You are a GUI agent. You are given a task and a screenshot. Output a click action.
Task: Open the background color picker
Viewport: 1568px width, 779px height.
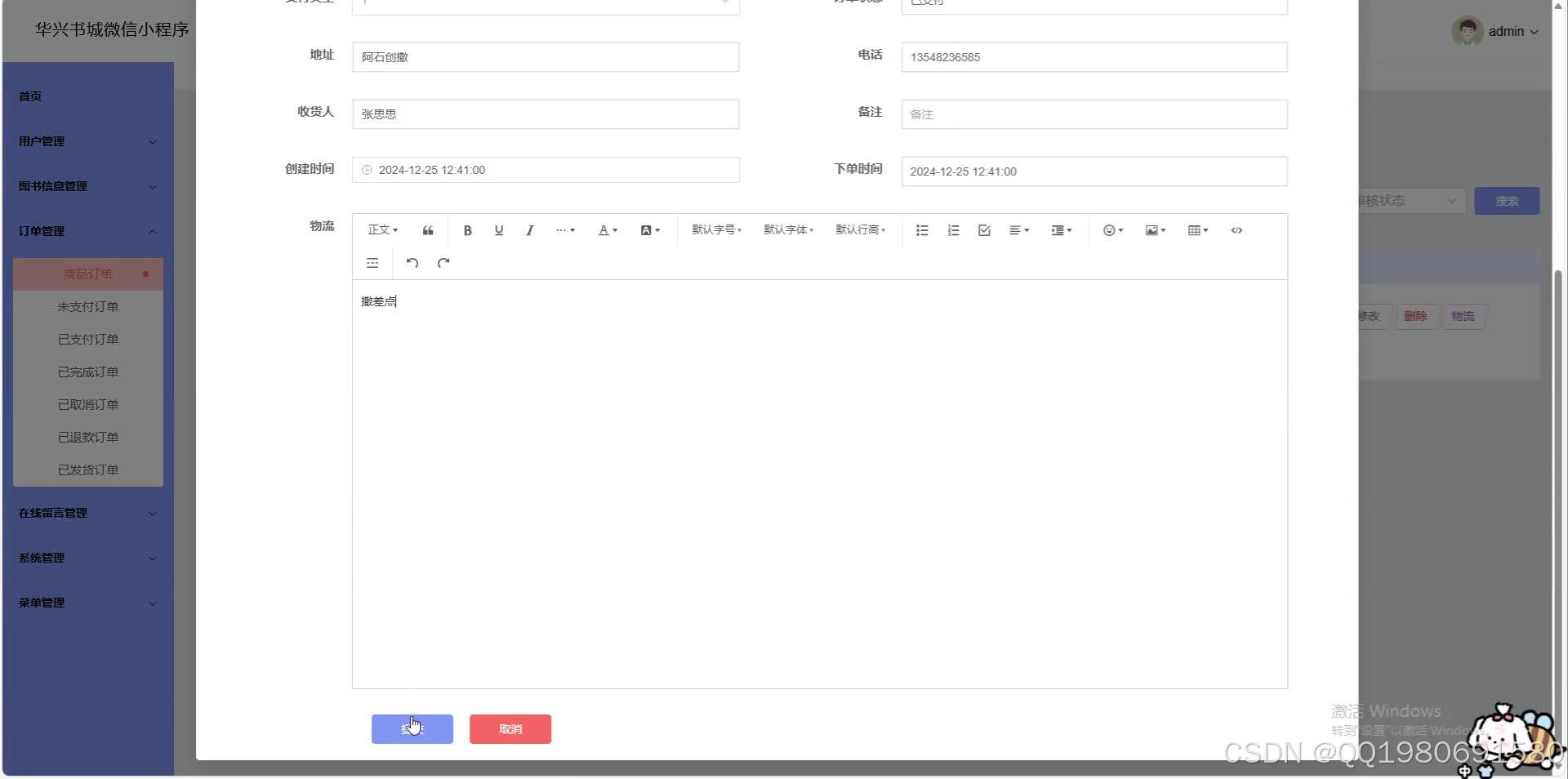[650, 230]
